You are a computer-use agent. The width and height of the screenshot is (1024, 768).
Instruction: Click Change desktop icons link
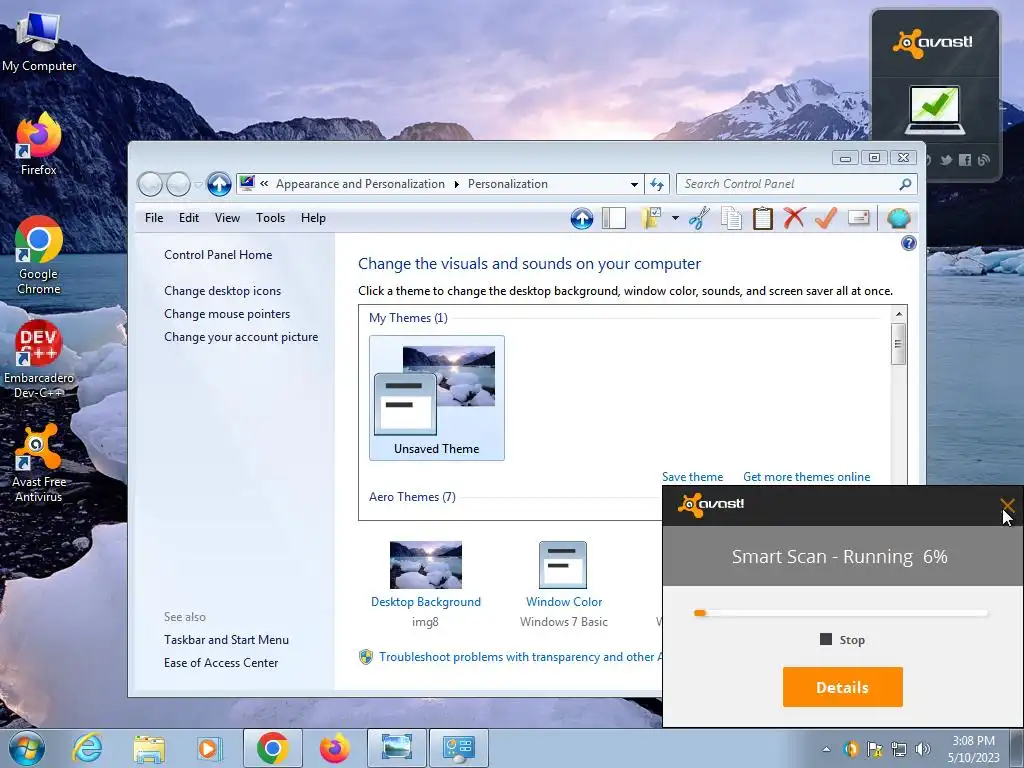[x=223, y=291]
